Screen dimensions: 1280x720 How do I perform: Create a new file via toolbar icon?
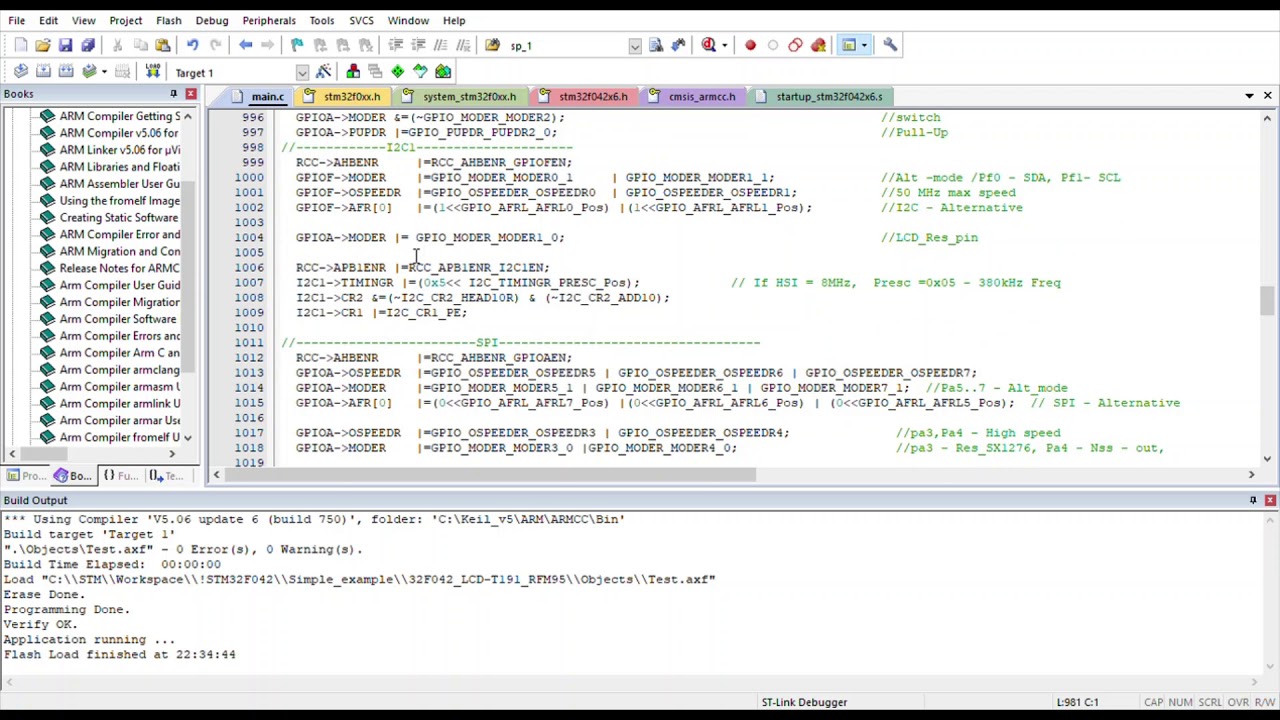click(20, 45)
